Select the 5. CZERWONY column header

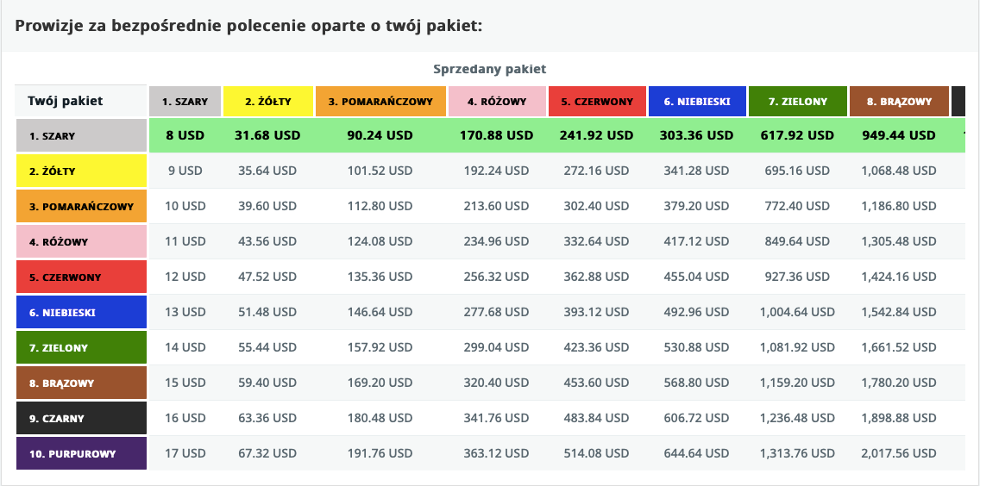(597, 101)
